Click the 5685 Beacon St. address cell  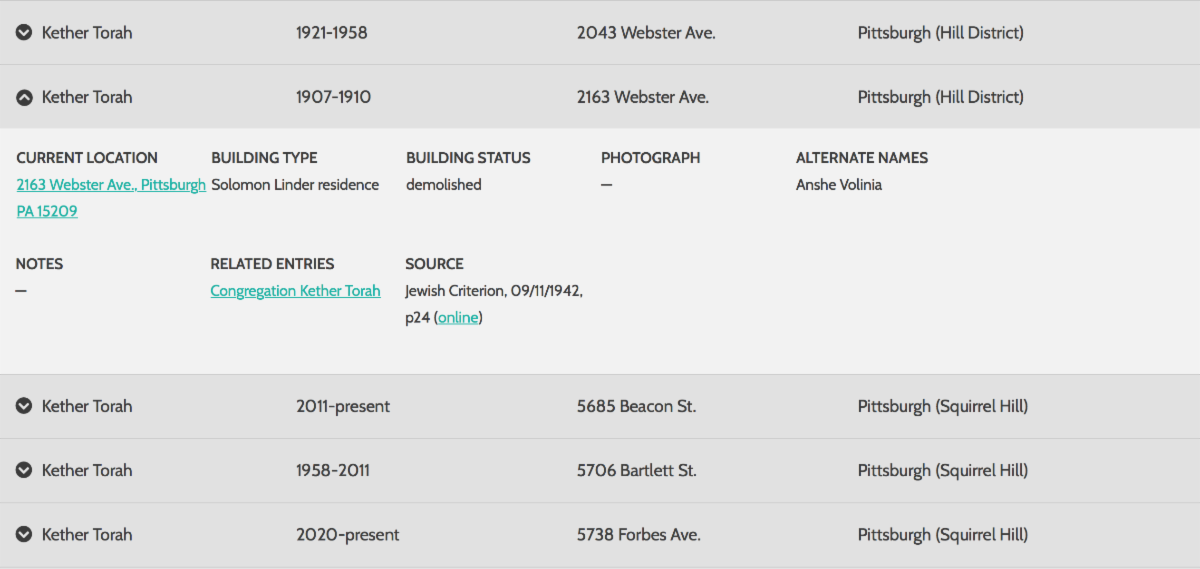[x=636, y=406]
